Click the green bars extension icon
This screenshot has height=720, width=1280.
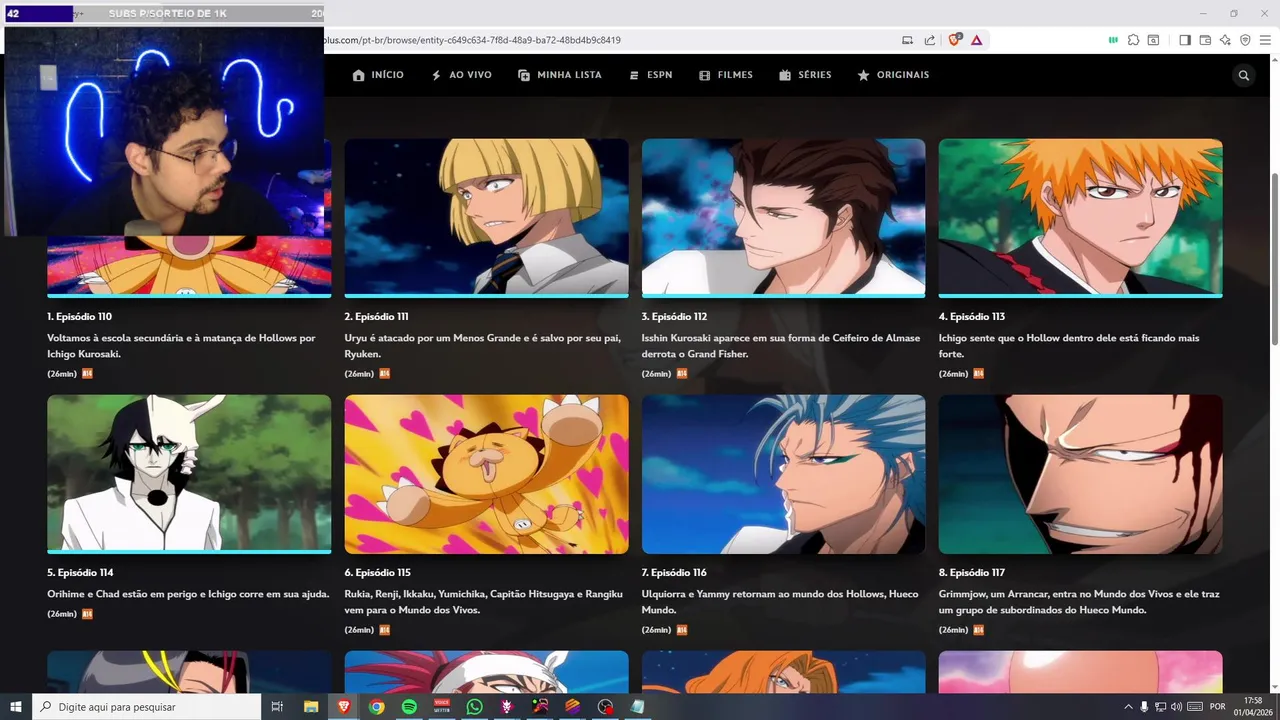(1113, 40)
